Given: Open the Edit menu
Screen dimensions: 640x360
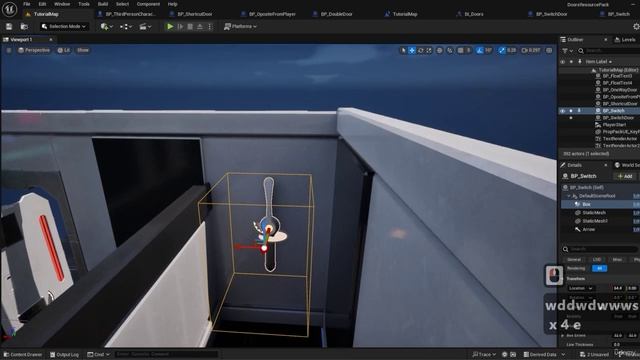Looking at the screenshot, I should click(x=42, y=4).
